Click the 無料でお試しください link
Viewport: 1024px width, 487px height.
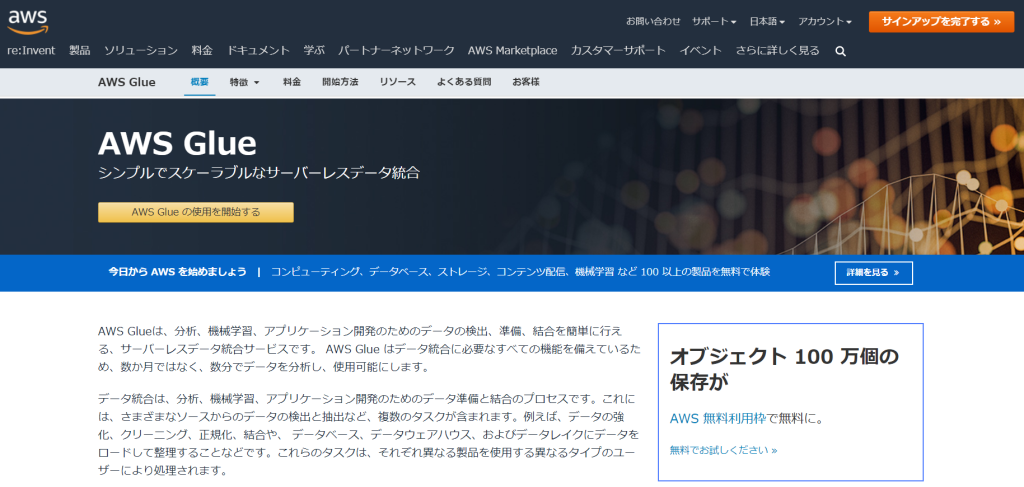pos(724,450)
